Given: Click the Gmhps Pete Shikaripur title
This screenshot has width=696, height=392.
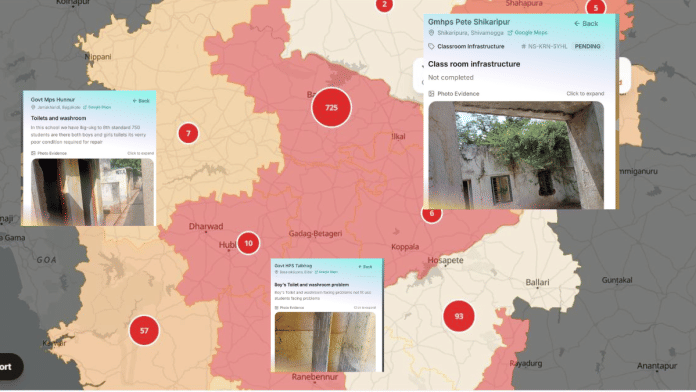Looking at the screenshot, I should click(469, 22).
